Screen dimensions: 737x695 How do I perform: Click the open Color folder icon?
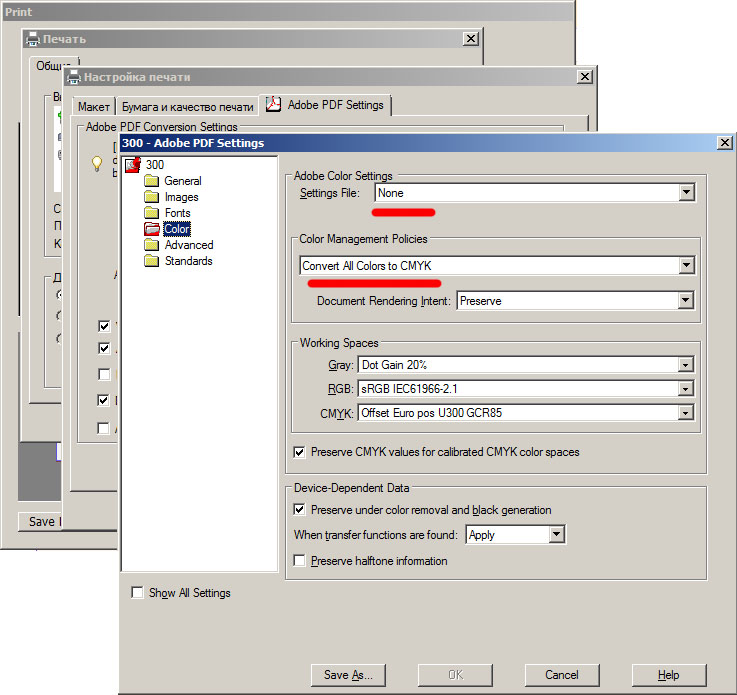coord(152,229)
